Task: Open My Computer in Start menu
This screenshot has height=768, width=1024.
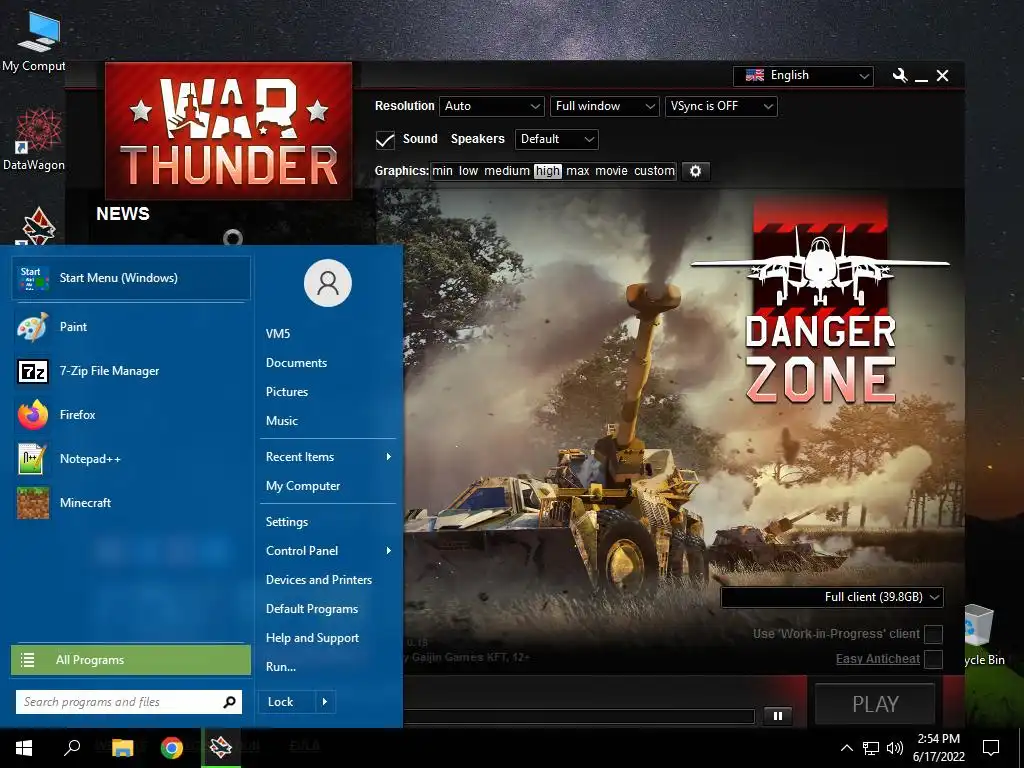Action: point(303,486)
